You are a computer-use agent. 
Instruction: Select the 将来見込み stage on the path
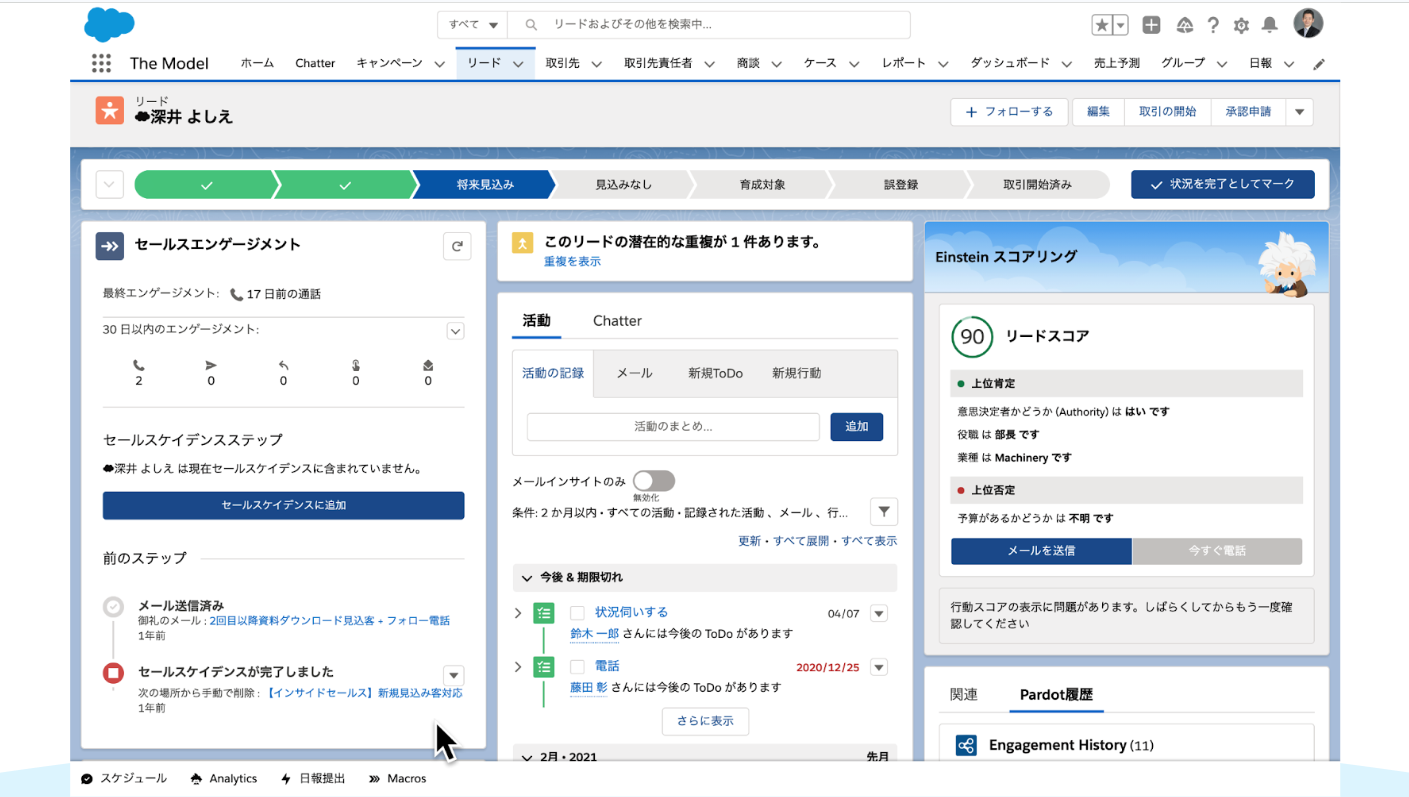[x=486, y=184]
